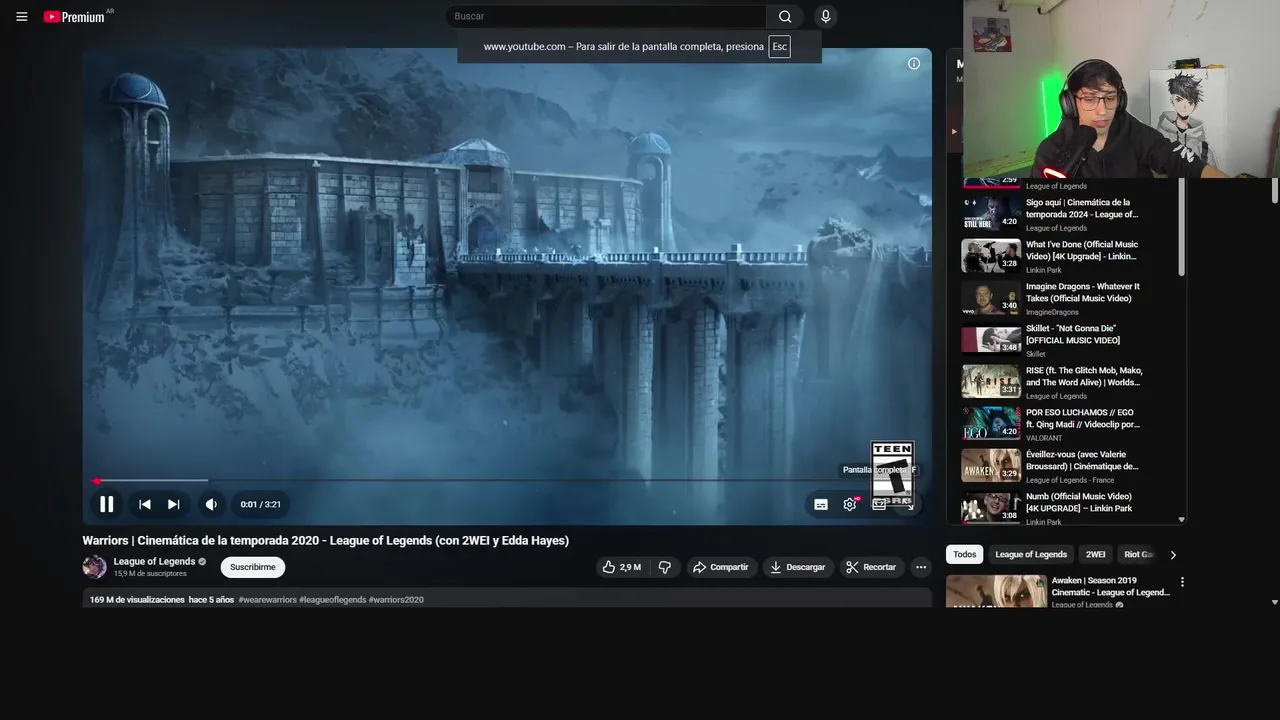Select the League of Legends filter chip

[x=1031, y=554]
